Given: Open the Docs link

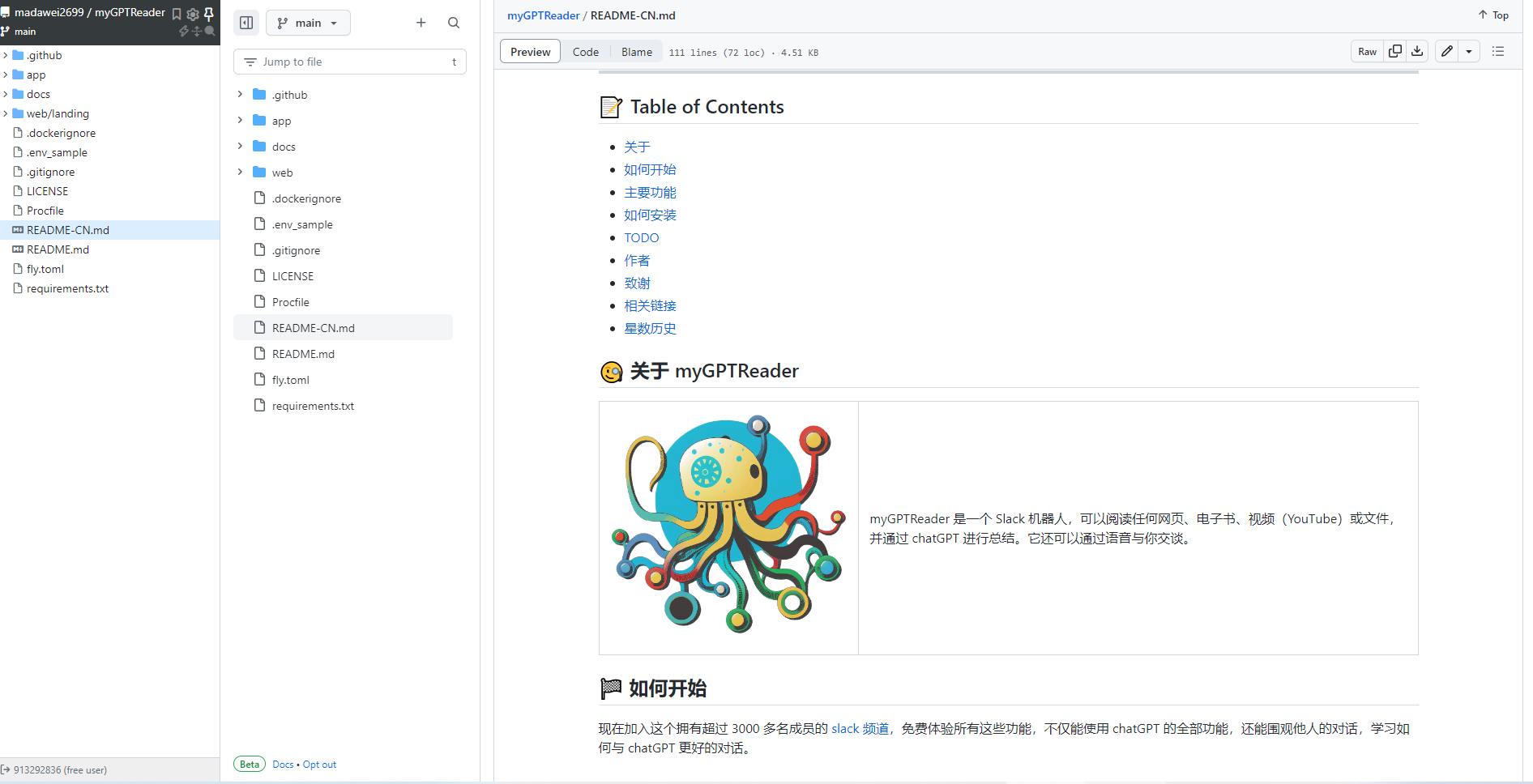Looking at the screenshot, I should (283, 765).
